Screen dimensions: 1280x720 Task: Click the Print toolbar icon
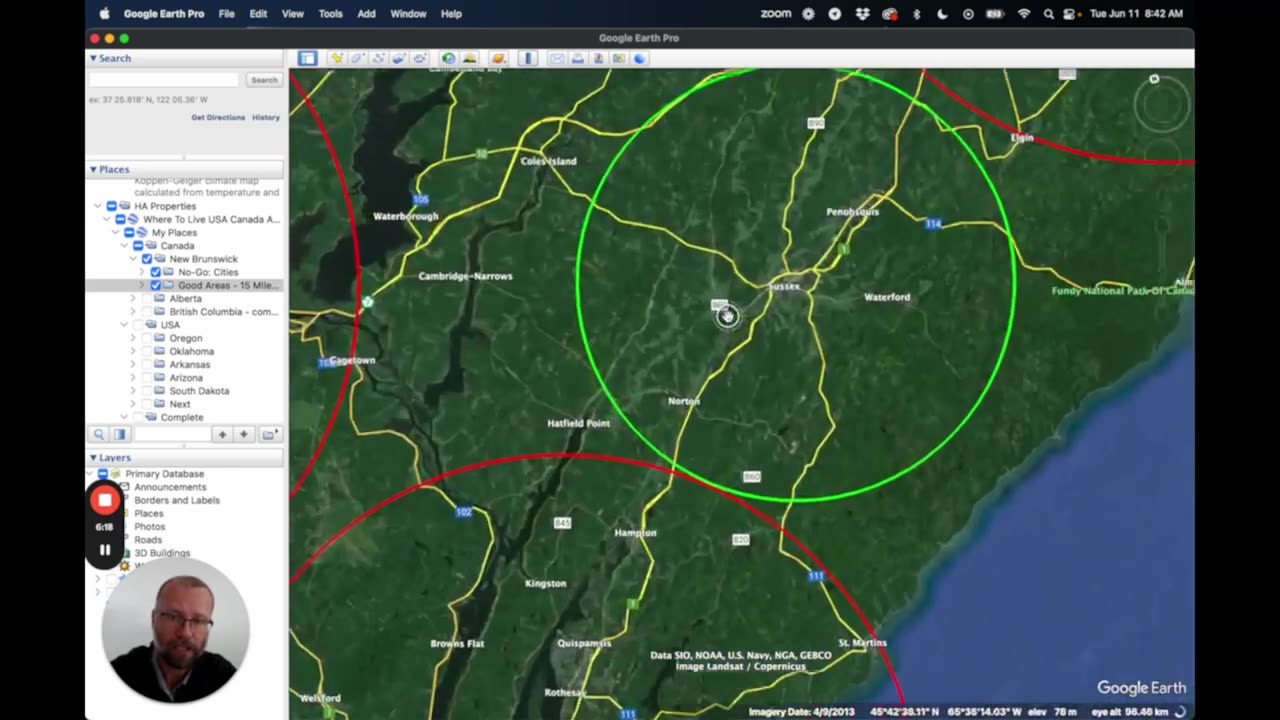point(578,58)
